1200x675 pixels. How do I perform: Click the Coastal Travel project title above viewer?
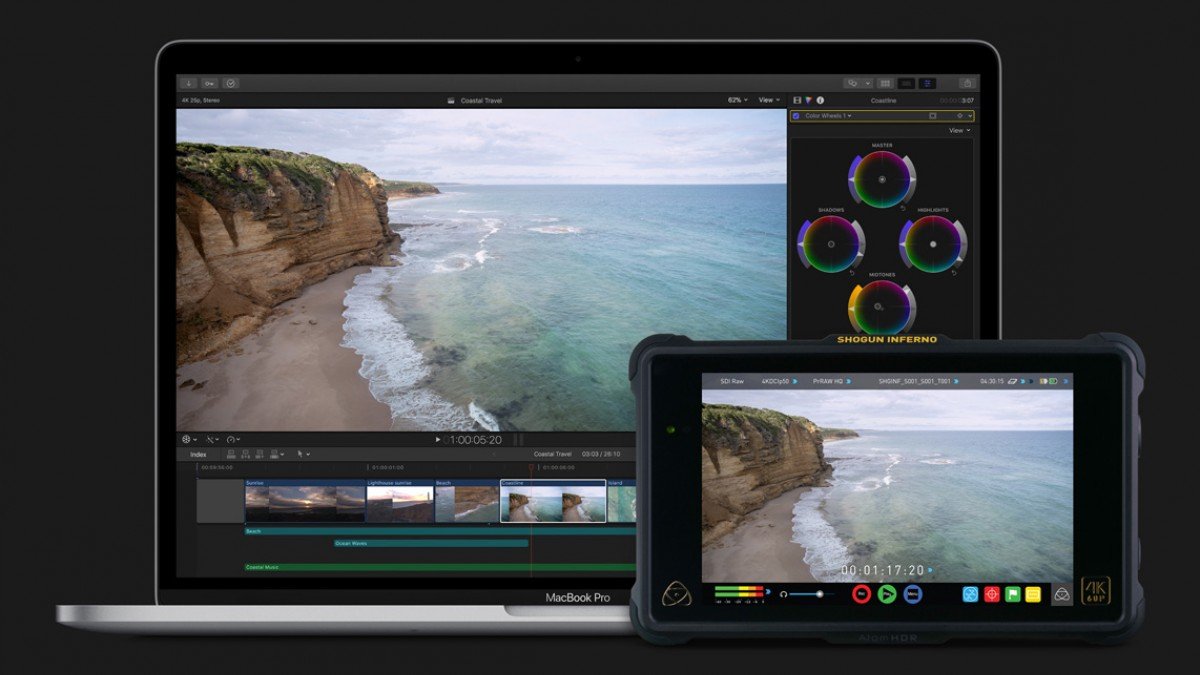click(x=480, y=100)
